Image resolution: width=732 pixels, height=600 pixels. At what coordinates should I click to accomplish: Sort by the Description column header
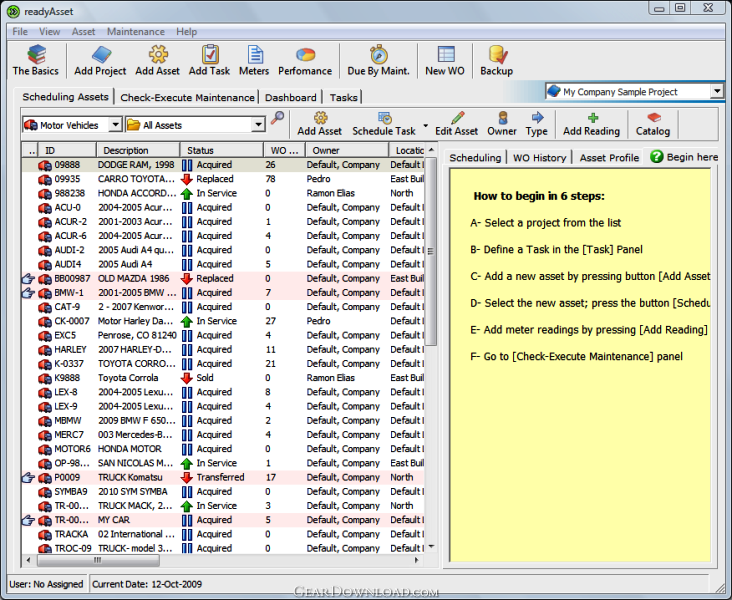[138, 150]
